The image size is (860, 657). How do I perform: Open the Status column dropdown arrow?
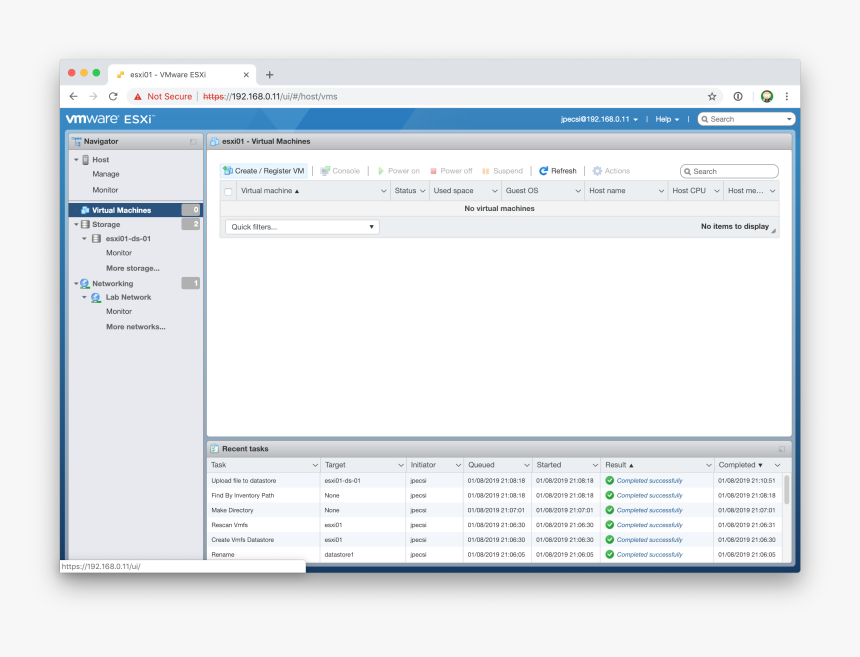point(422,190)
